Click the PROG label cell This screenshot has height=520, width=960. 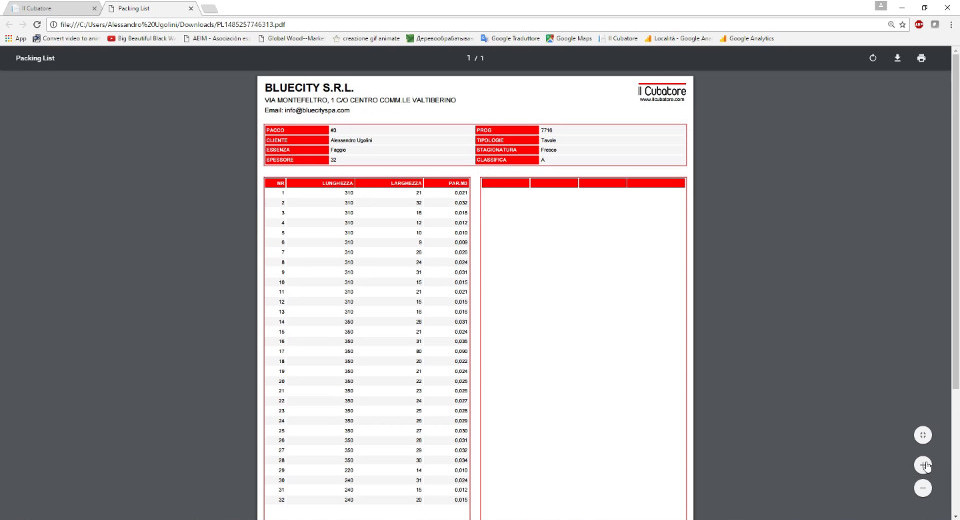507,130
